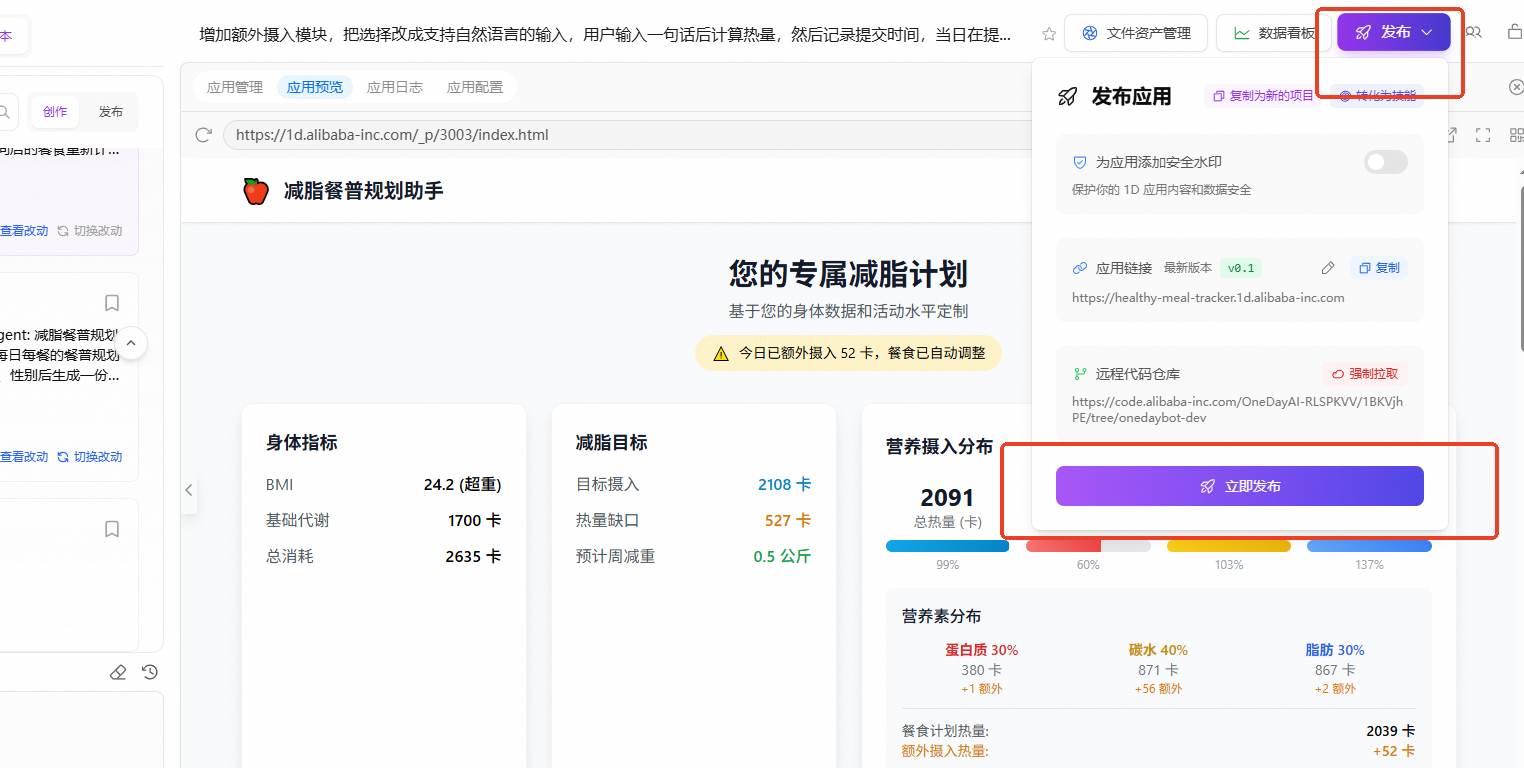The image size is (1524, 768).
Task: Click the lock permission icon
Action: tap(1514, 32)
